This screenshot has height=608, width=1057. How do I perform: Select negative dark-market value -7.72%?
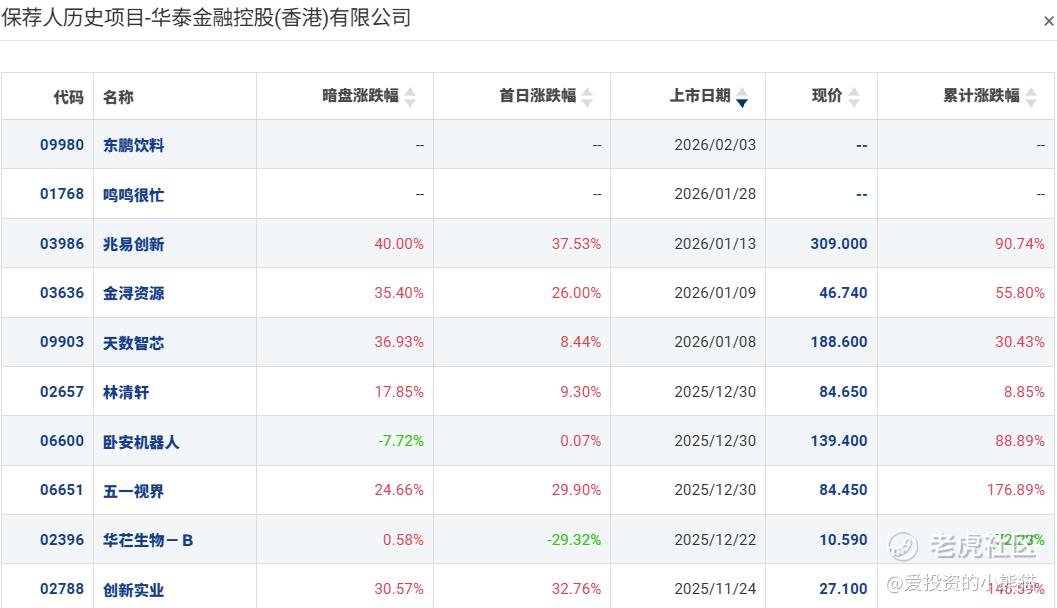coord(401,441)
